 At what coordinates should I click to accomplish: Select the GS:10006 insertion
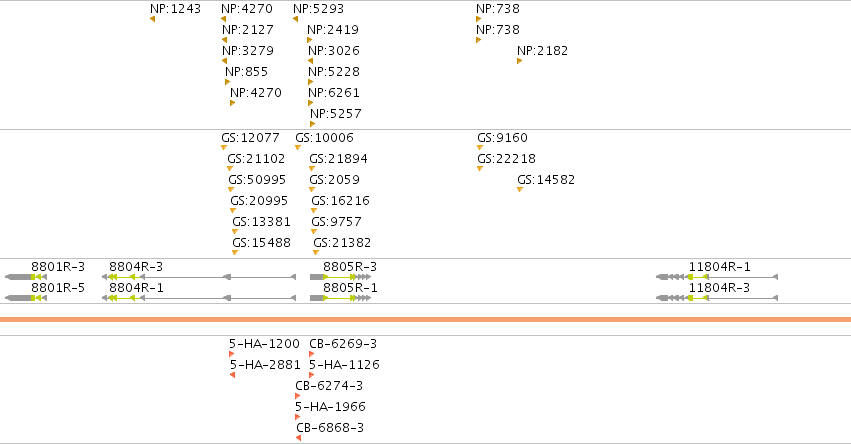coord(297,148)
